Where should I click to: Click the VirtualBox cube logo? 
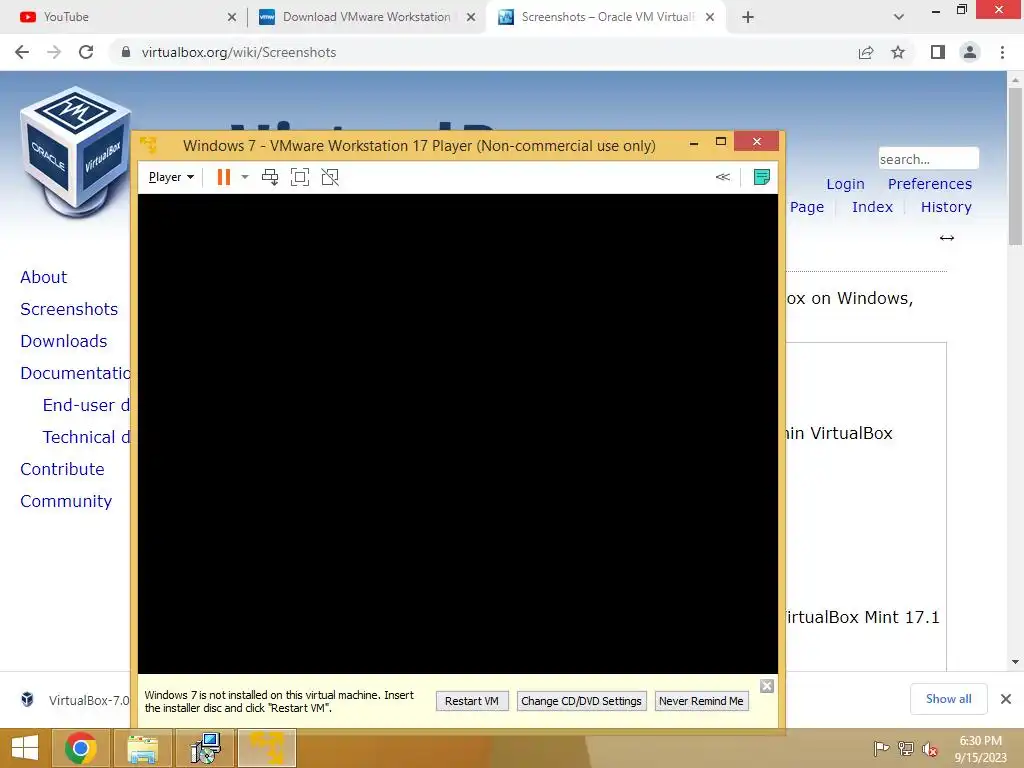(75, 152)
